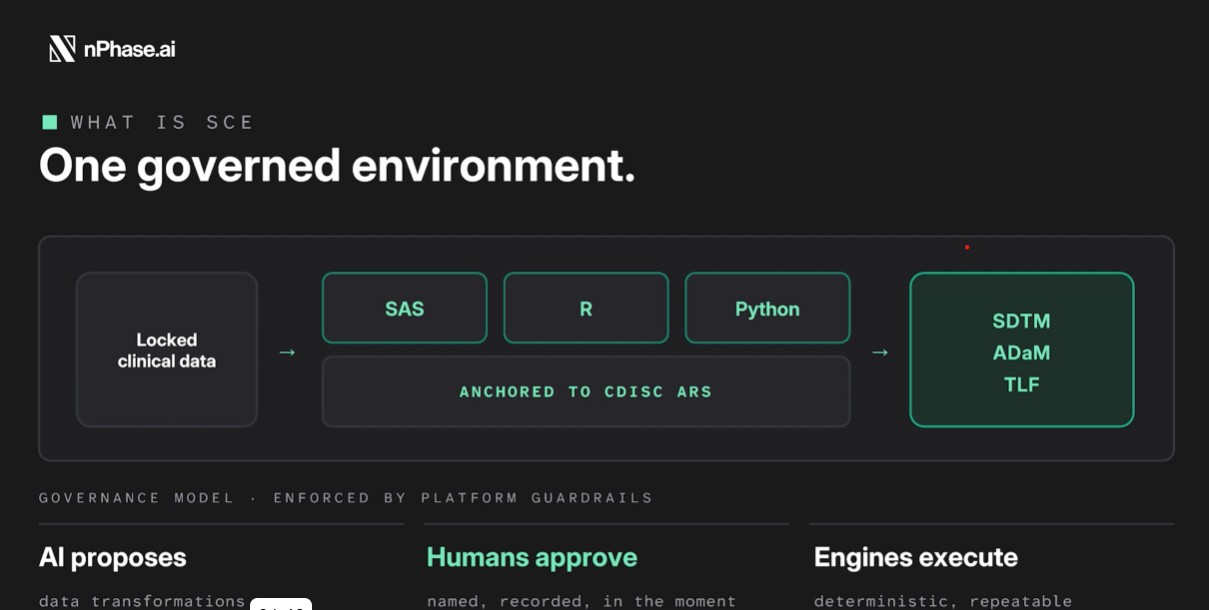Click the green square beside WHAT IS SCE

[49, 122]
